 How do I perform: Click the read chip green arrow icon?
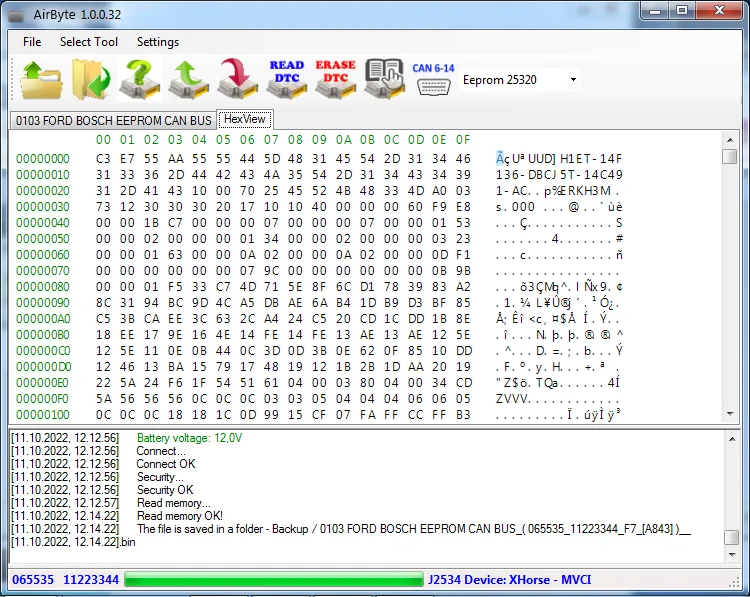[188, 80]
